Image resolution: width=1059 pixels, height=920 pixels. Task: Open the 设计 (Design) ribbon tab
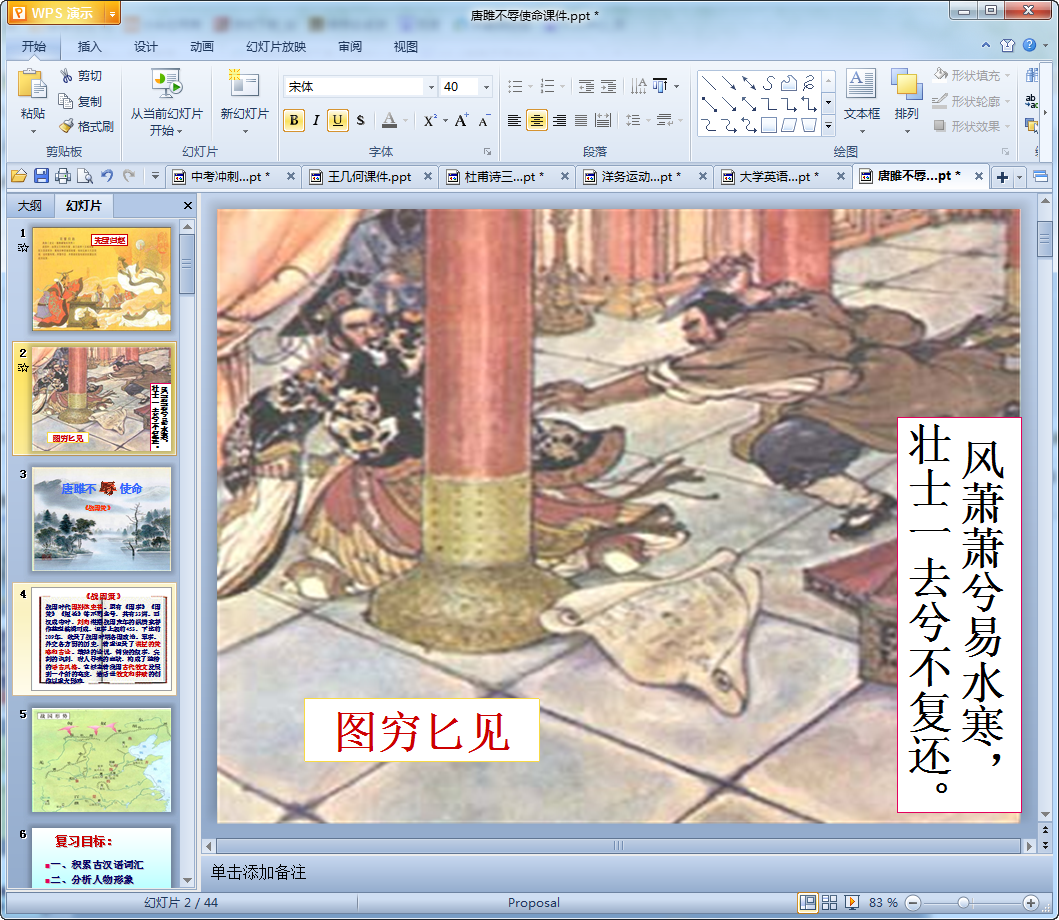[x=145, y=46]
